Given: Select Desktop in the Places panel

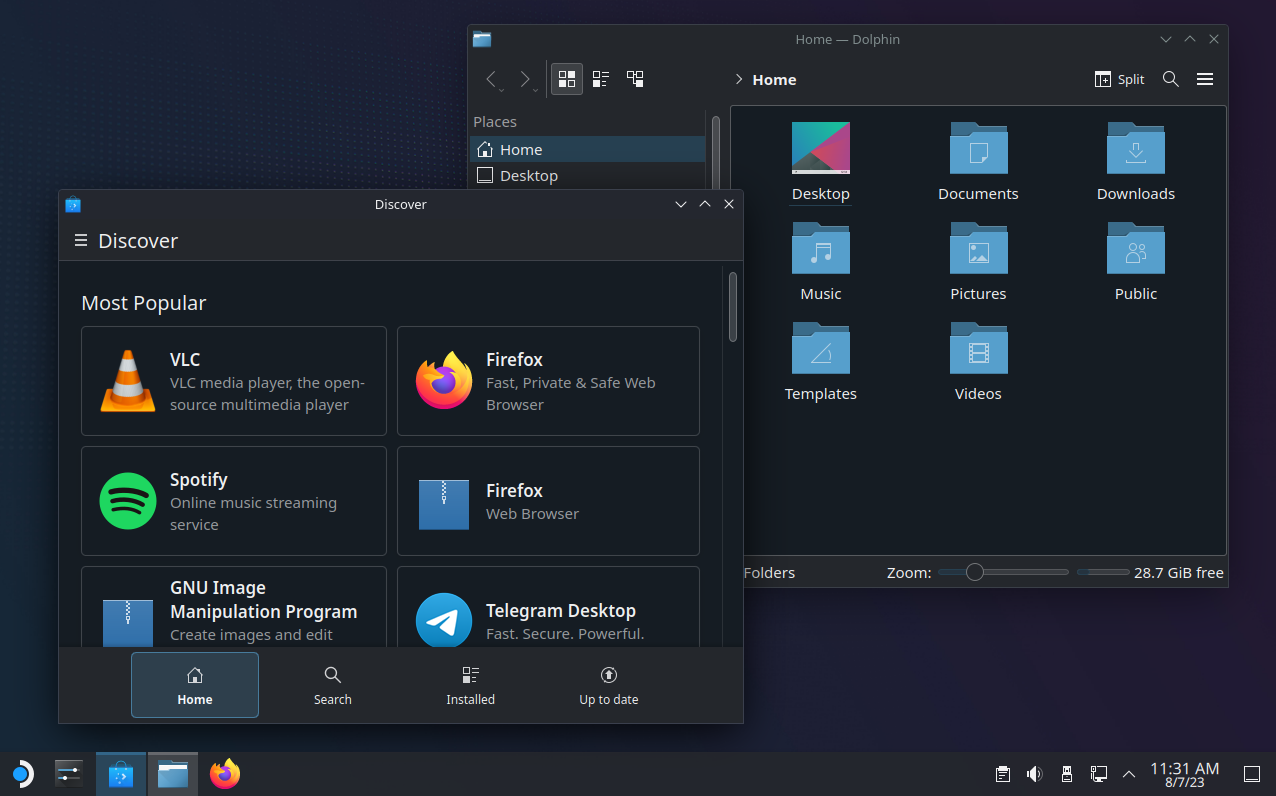Looking at the screenshot, I should (x=529, y=175).
